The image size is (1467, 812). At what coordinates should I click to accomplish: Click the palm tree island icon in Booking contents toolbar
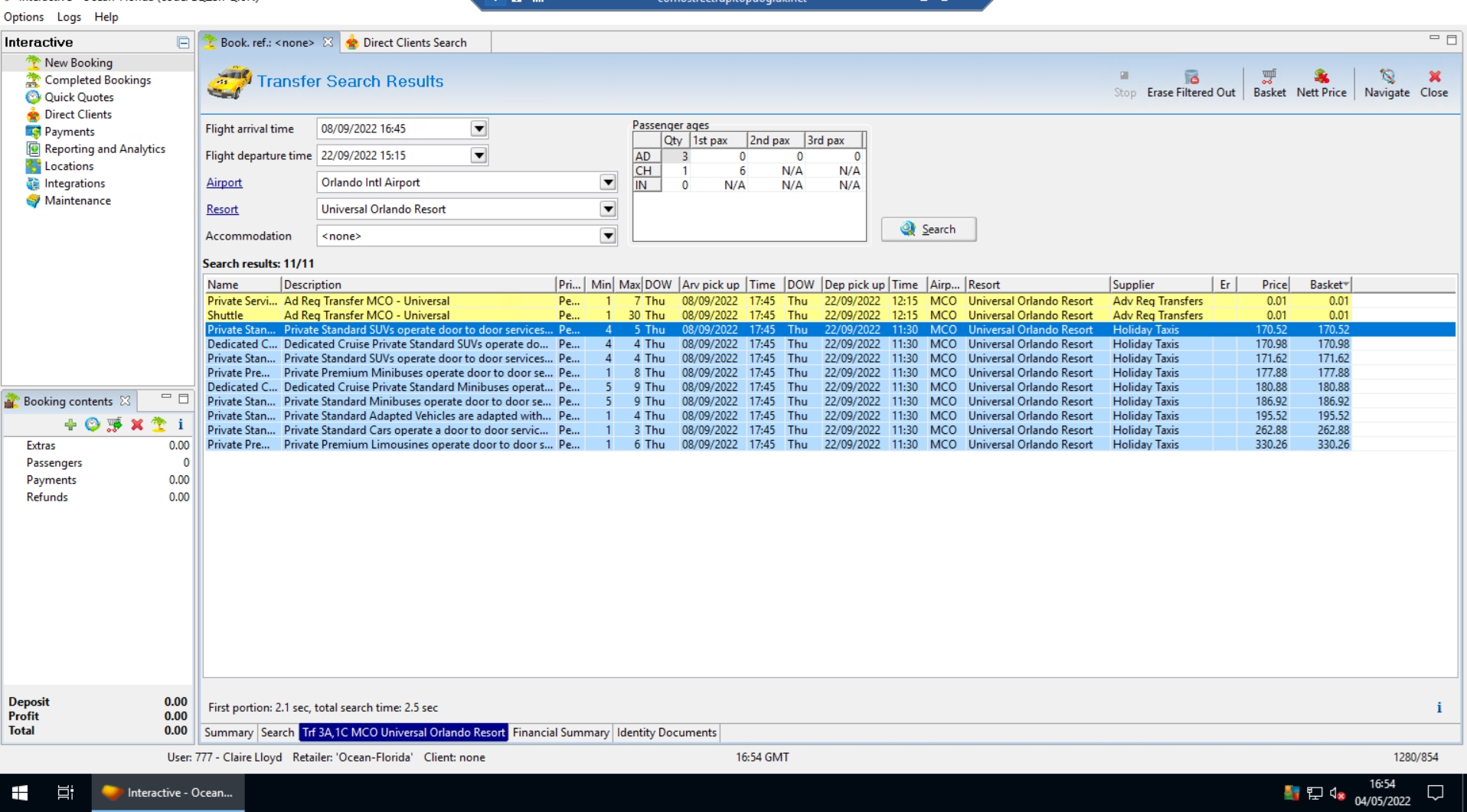tap(159, 425)
